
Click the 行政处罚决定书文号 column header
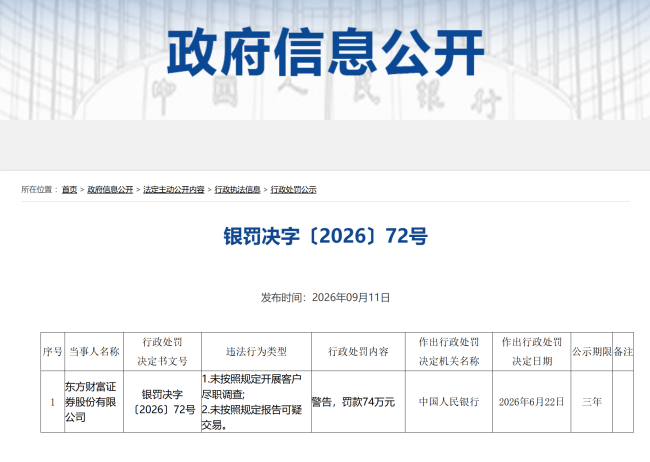(162, 352)
